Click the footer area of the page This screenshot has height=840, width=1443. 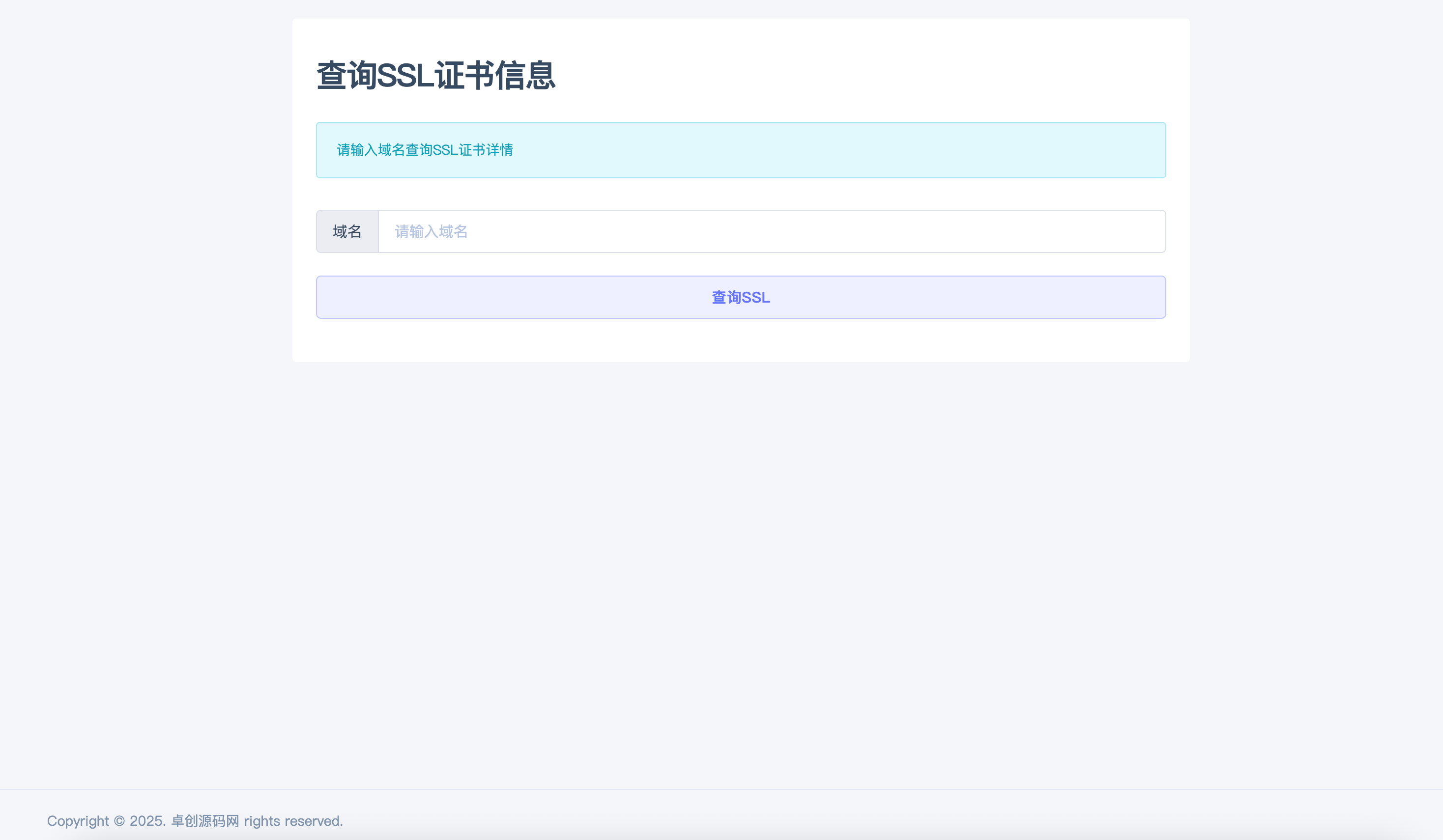pos(721,820)
